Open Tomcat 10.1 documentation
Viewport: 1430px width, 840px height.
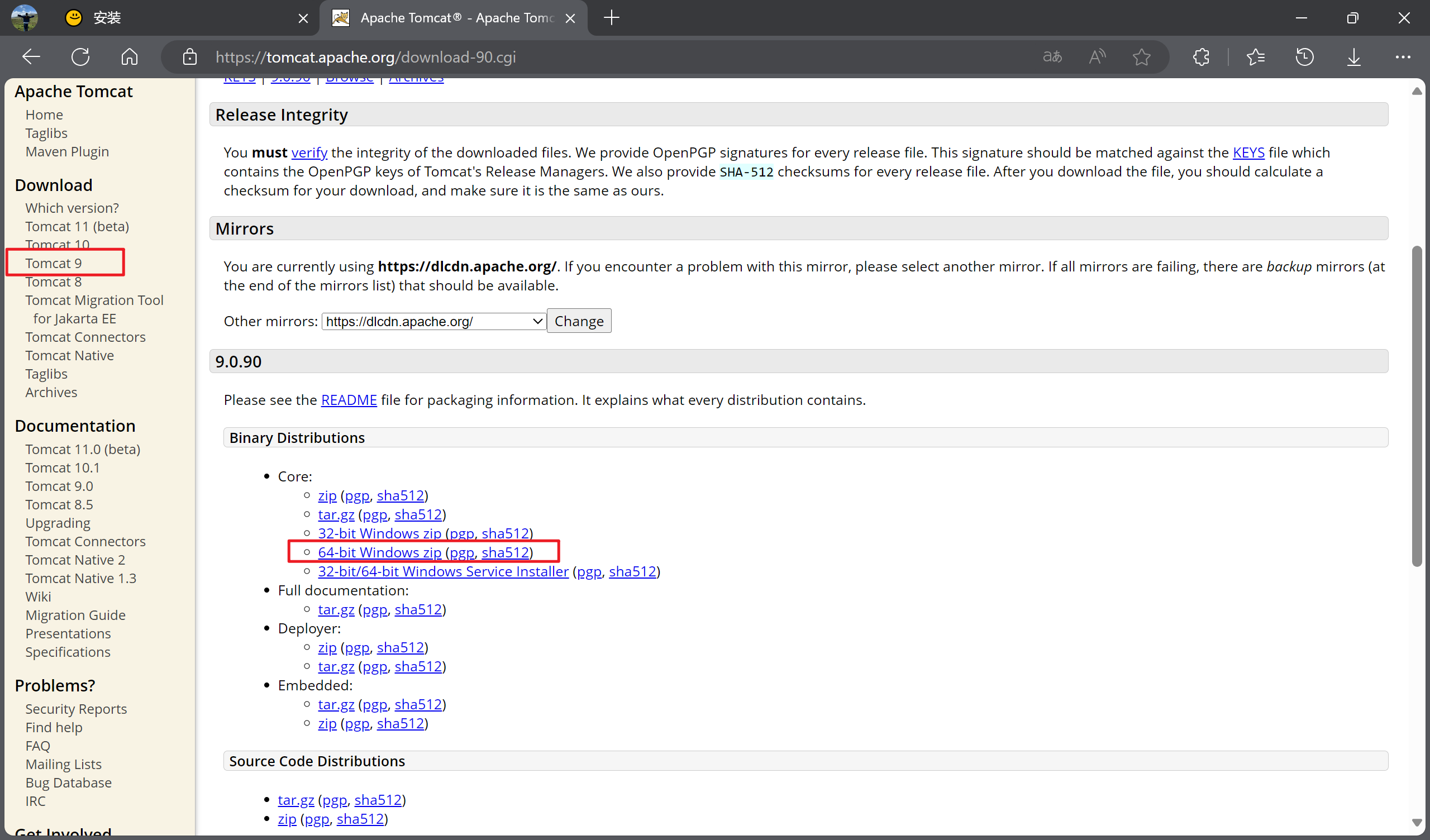63,467
